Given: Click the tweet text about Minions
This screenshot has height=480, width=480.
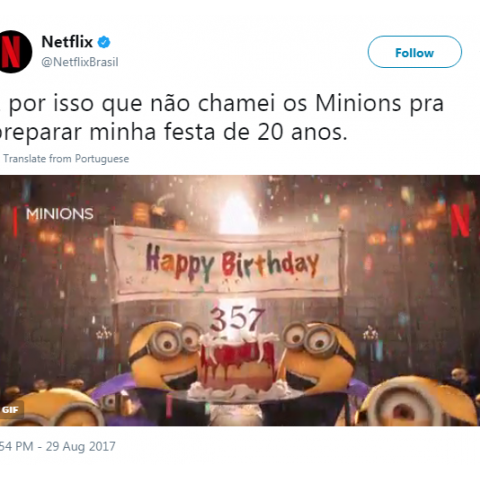Looking at the screenshot, I should click(x=222, y=118).
